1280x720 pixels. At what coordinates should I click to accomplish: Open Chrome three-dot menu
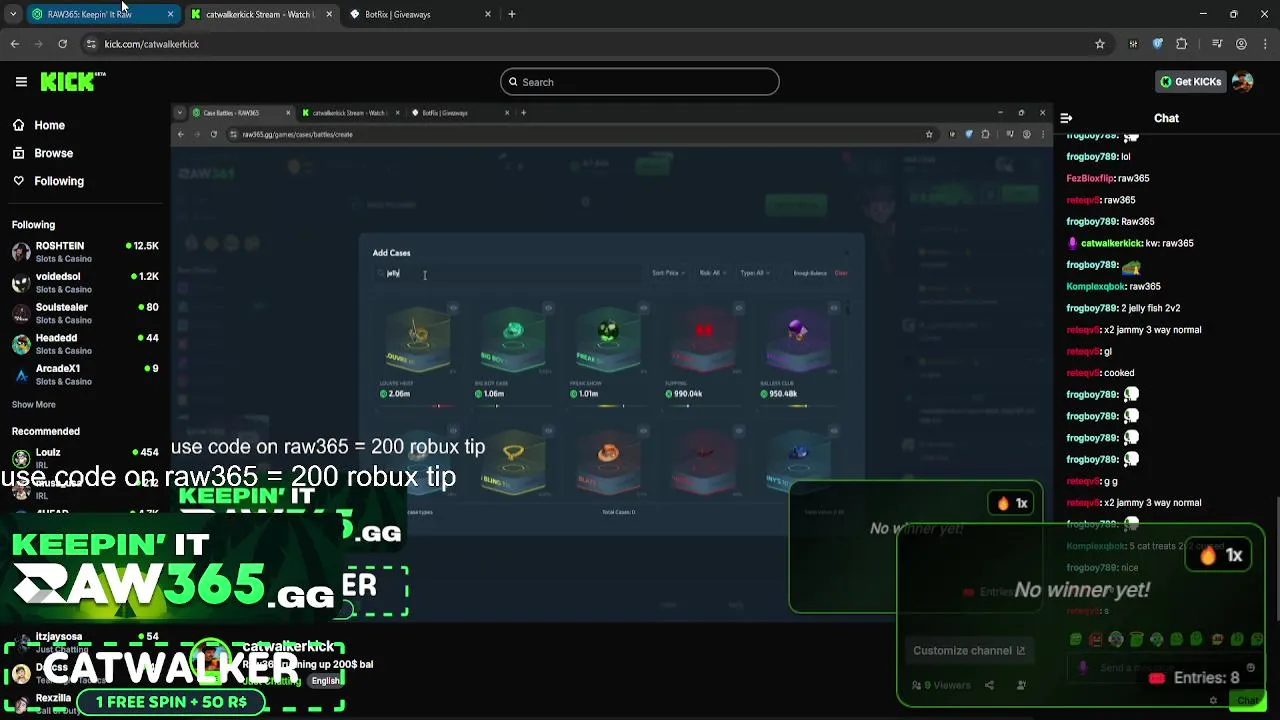1264,44
